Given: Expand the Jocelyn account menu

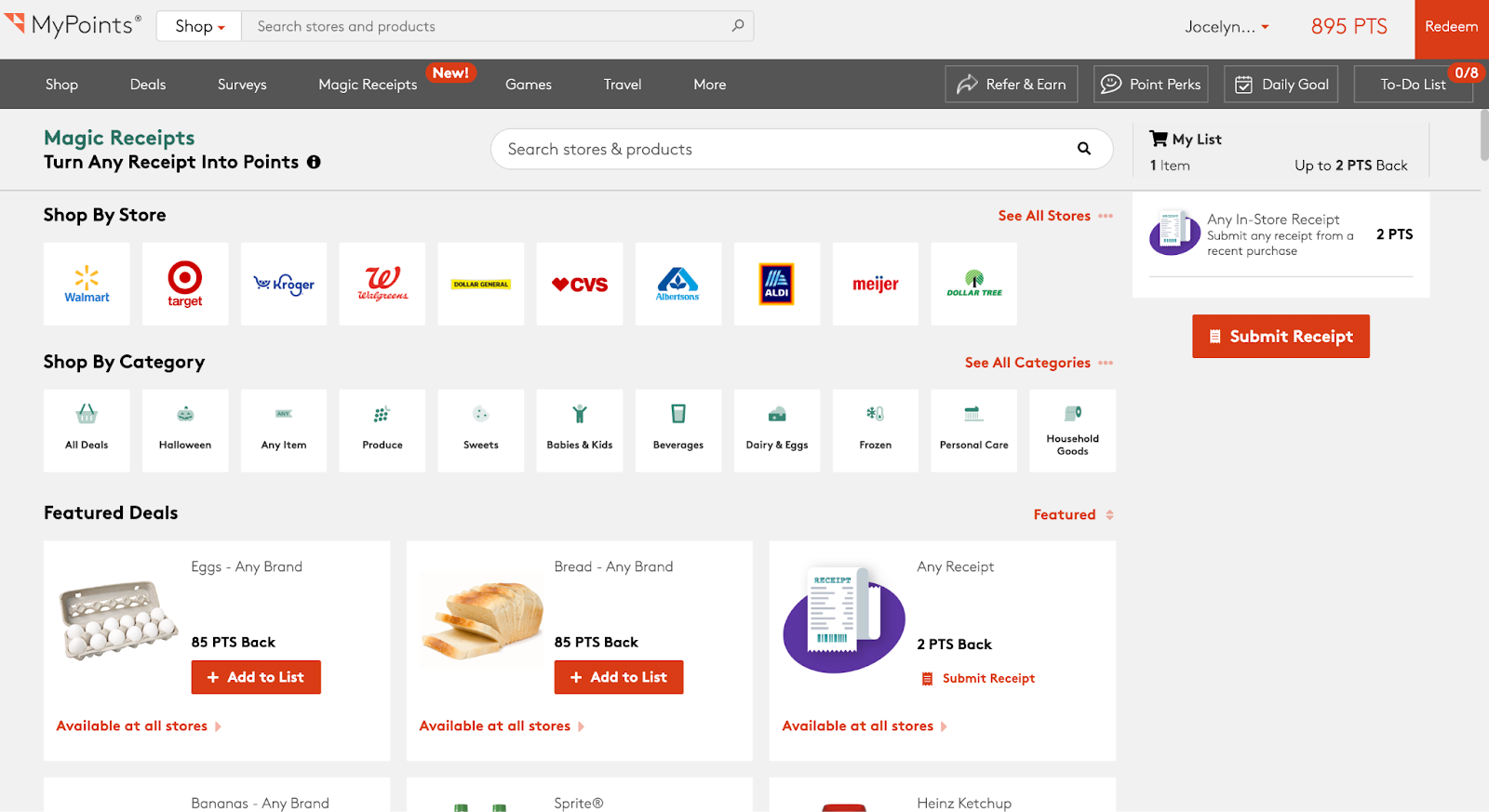Looking at the screenshot, I should pos(1227,26).
